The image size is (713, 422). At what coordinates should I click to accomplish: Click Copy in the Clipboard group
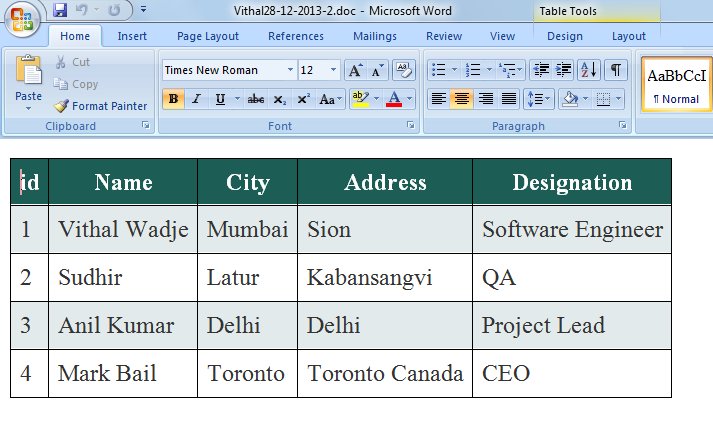(75, 84)
